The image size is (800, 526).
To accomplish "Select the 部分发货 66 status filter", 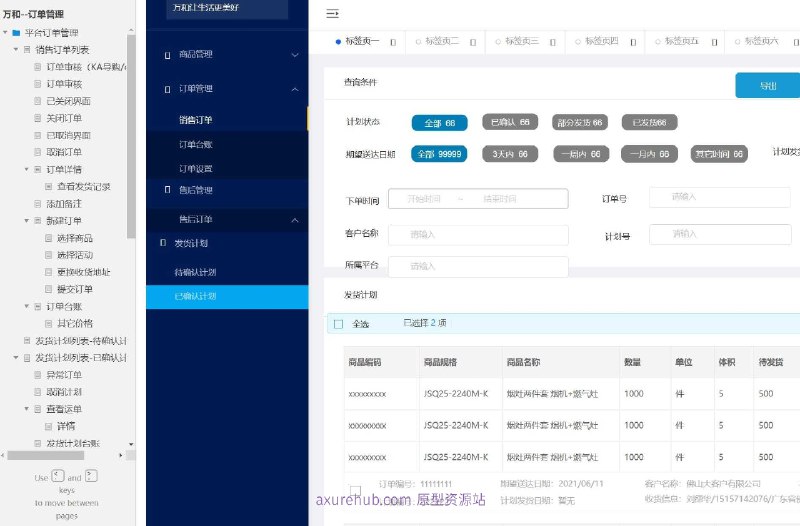I will [x=580, y=122].
